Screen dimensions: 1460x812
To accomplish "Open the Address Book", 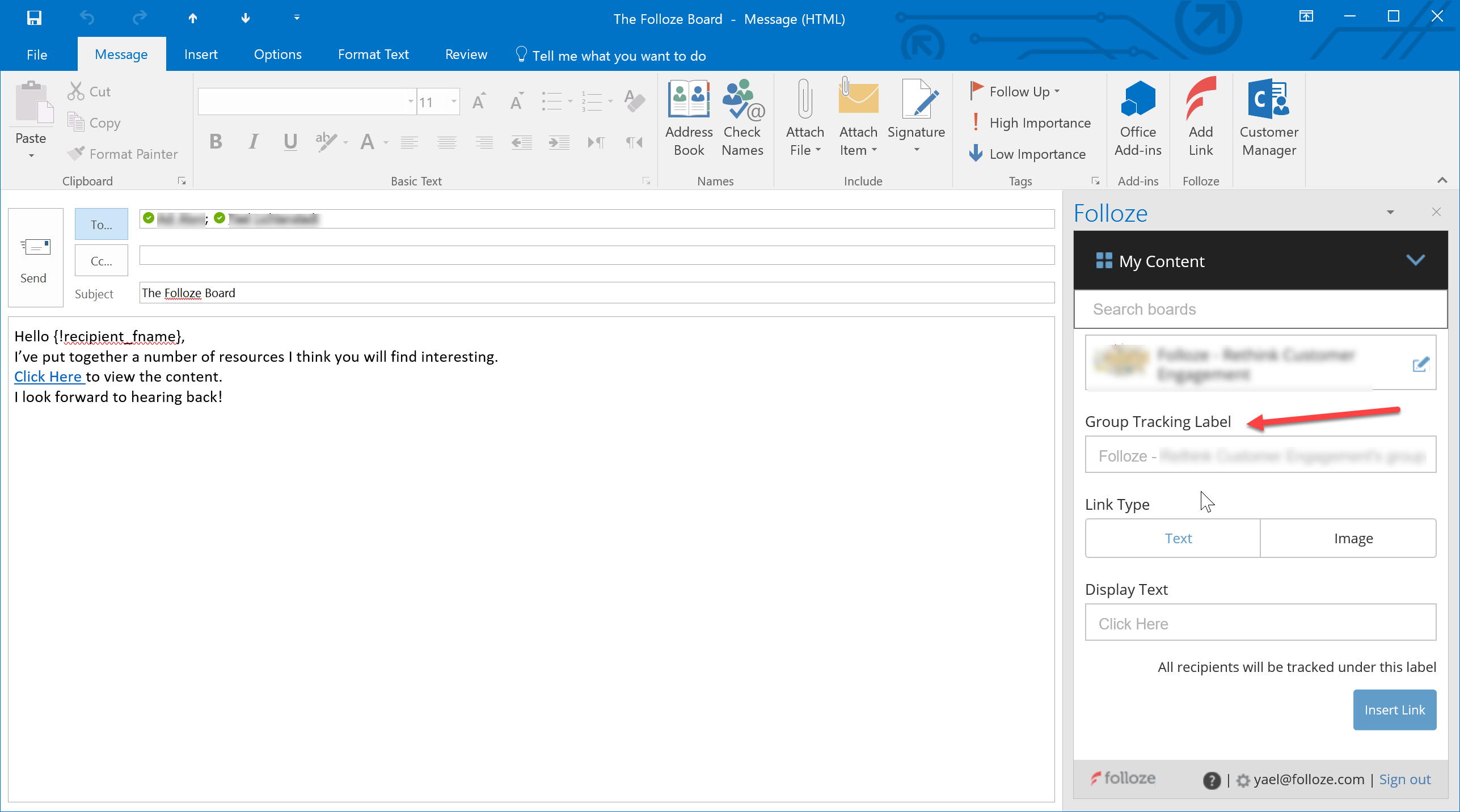I will 688,119.
